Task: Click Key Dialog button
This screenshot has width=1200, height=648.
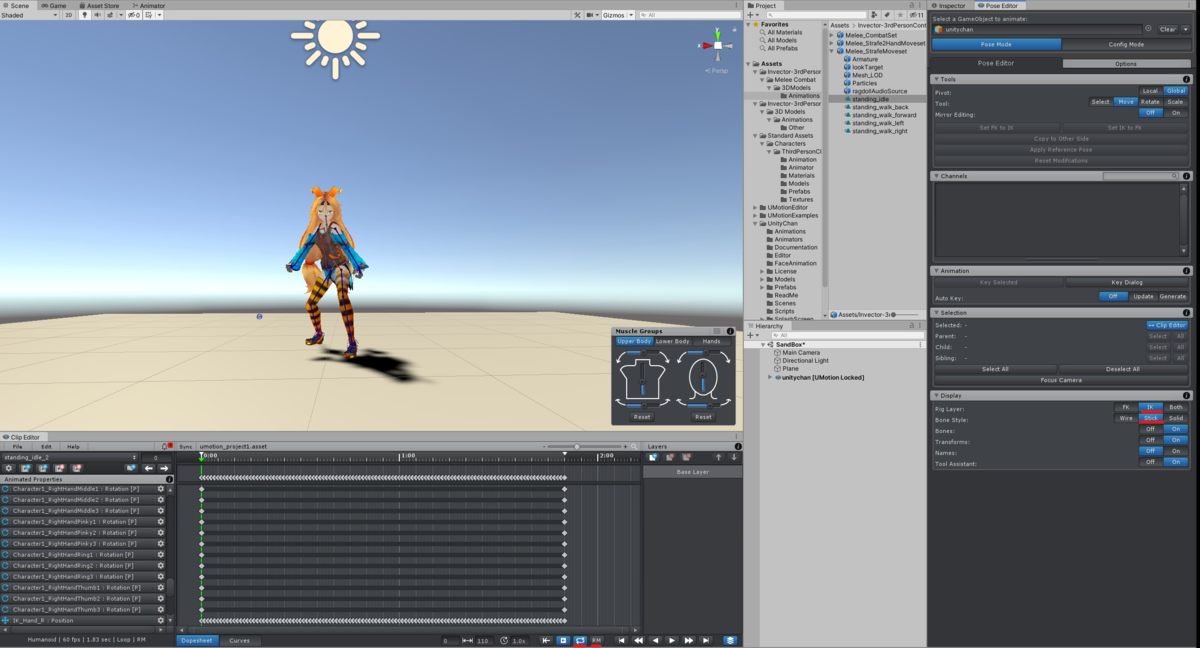Action: (x=1126, y=282)
